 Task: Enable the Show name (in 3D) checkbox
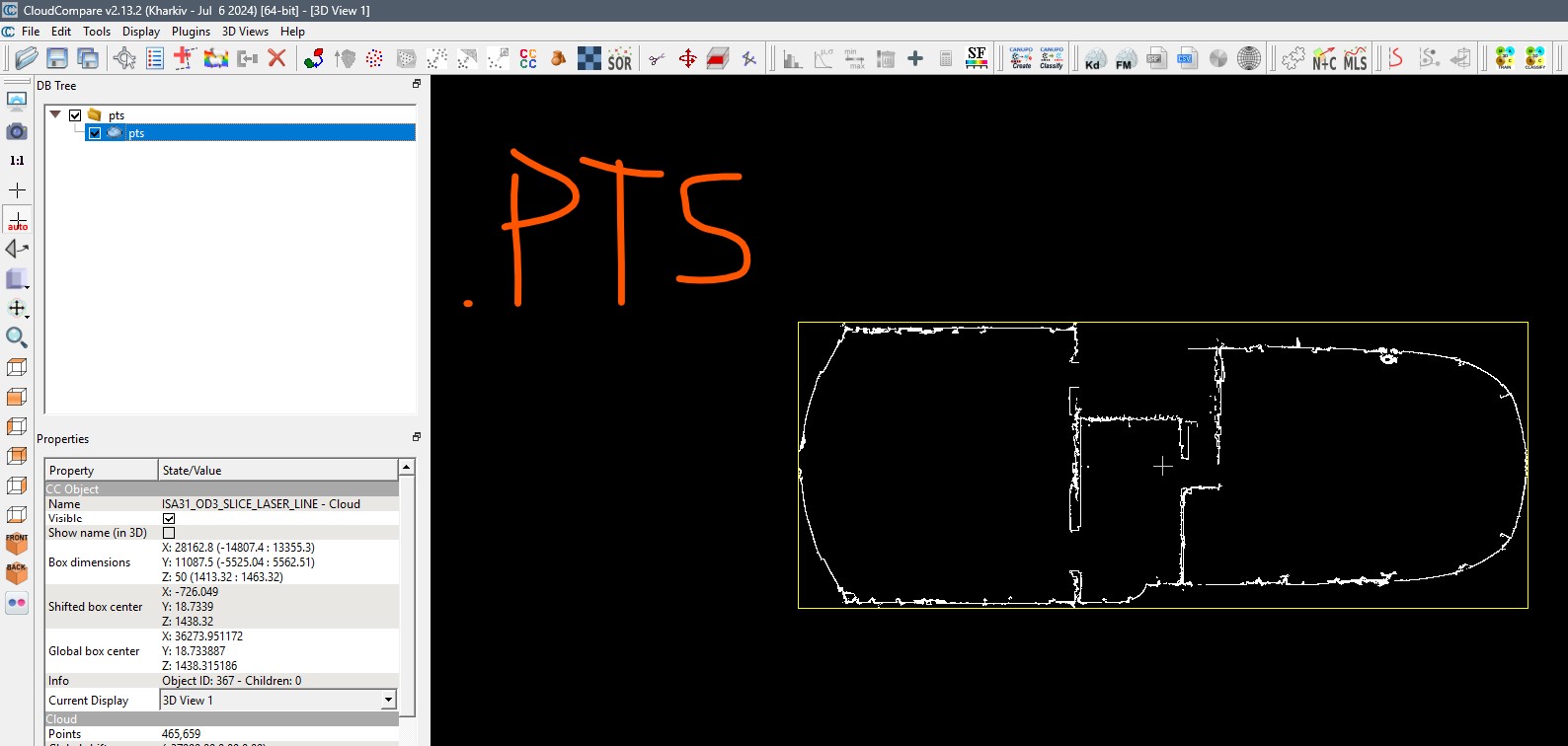(169, 533)
